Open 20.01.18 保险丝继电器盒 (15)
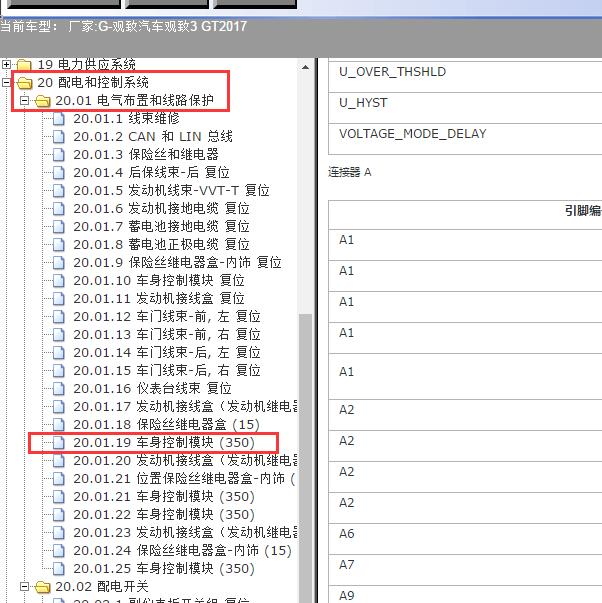 coord(167,425)
